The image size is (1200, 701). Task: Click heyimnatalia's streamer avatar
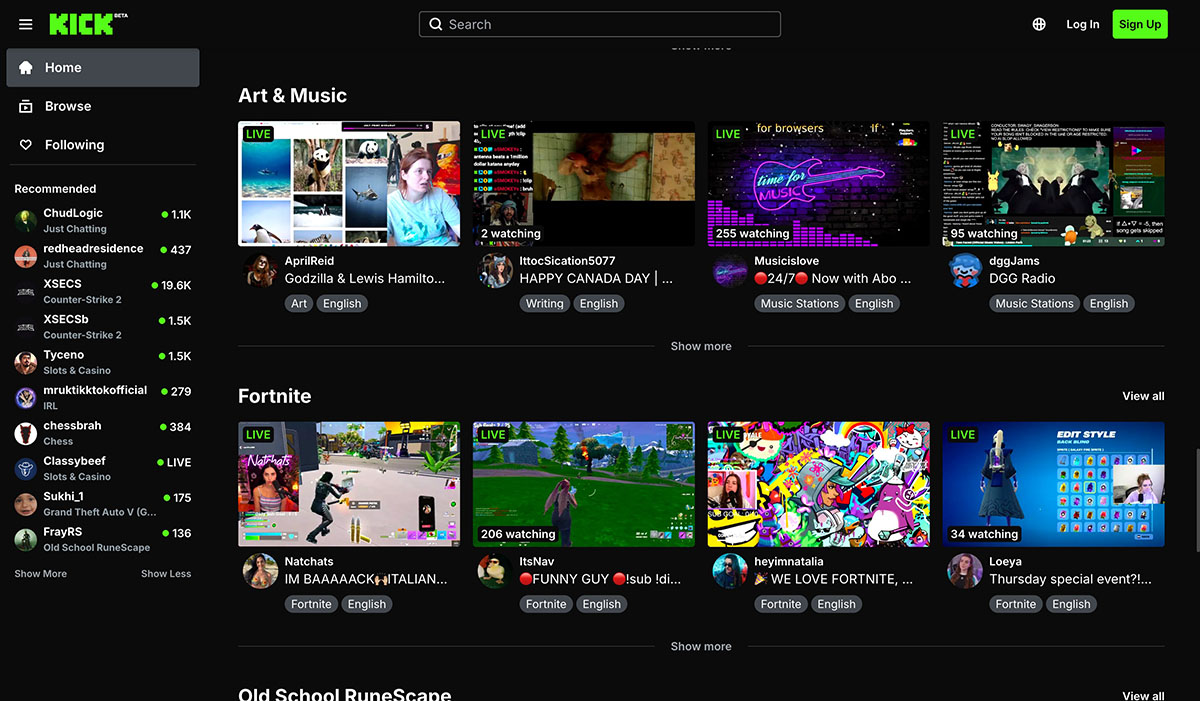pyautogui.click(x=730, y=571)
